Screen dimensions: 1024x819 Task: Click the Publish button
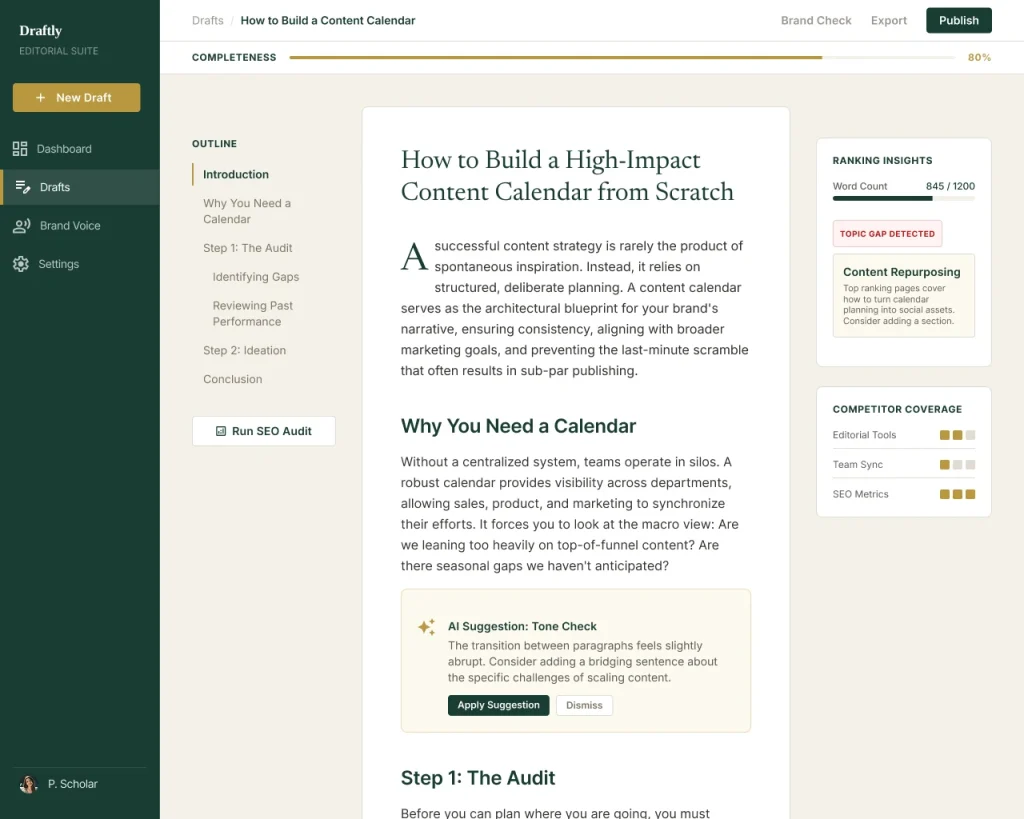[958, 20]
